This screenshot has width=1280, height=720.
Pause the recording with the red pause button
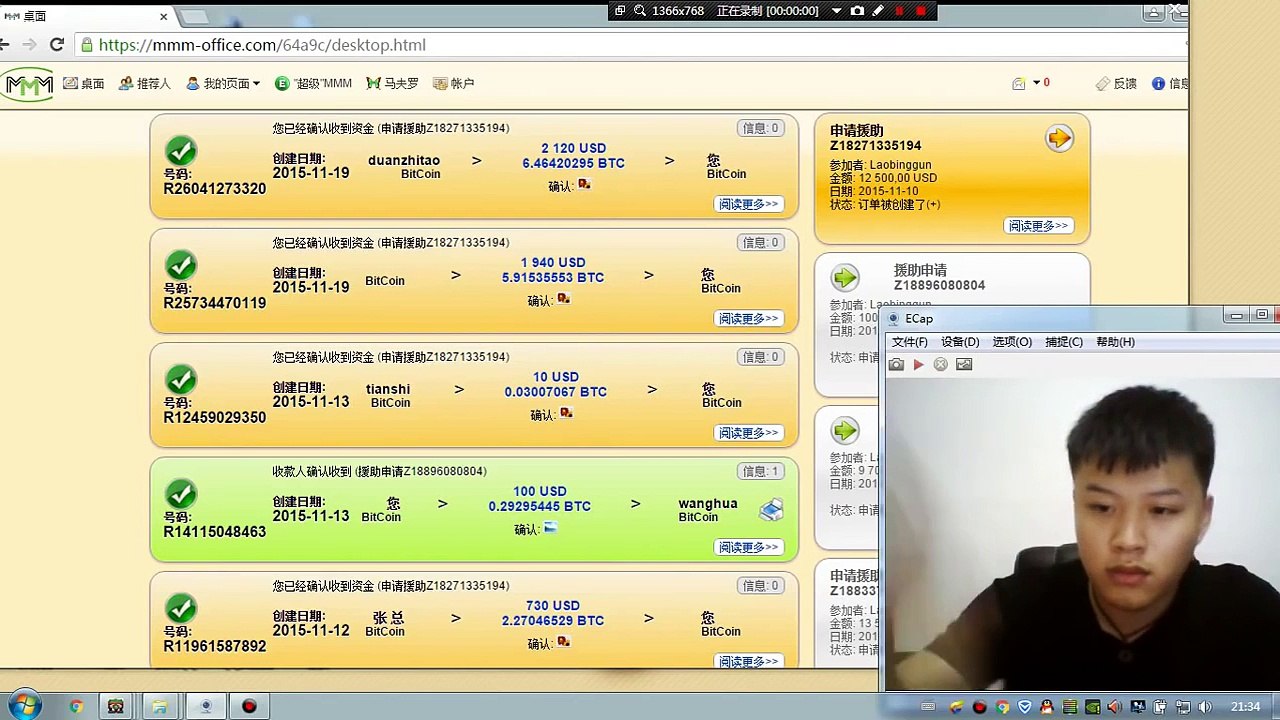pyautogui.click(x=899, y=11)
